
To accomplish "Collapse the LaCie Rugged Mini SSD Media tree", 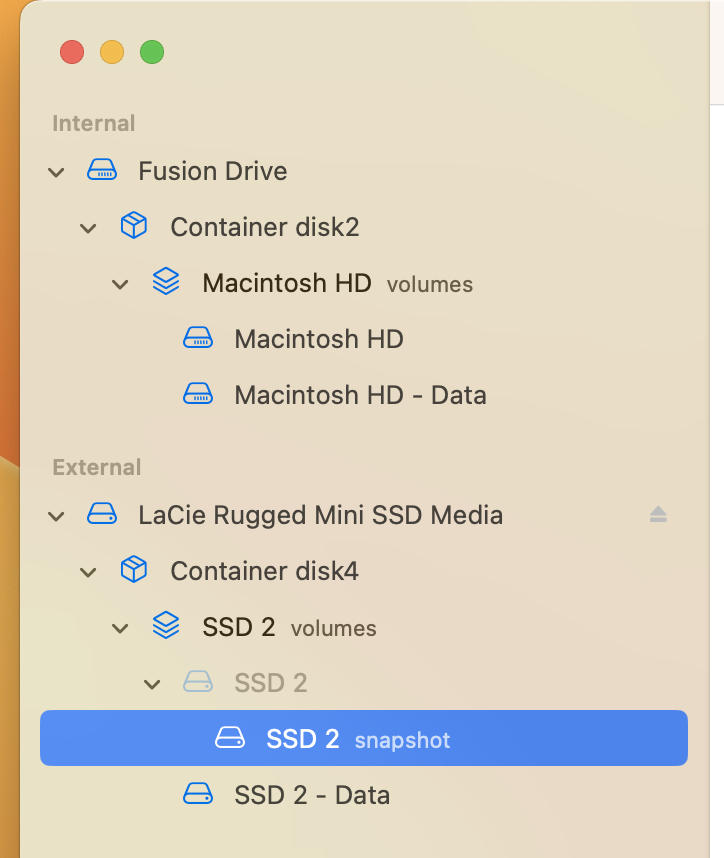I will pyautogui.click(x=57, y=516).
